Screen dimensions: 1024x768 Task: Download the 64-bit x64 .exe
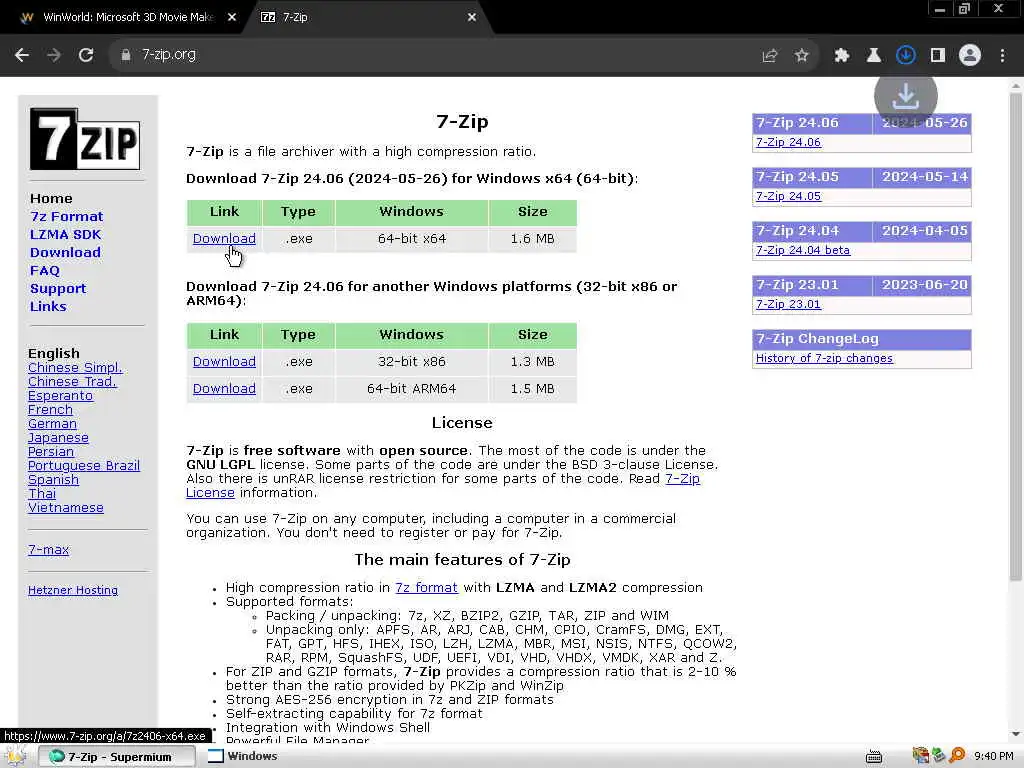coord(224,239)
